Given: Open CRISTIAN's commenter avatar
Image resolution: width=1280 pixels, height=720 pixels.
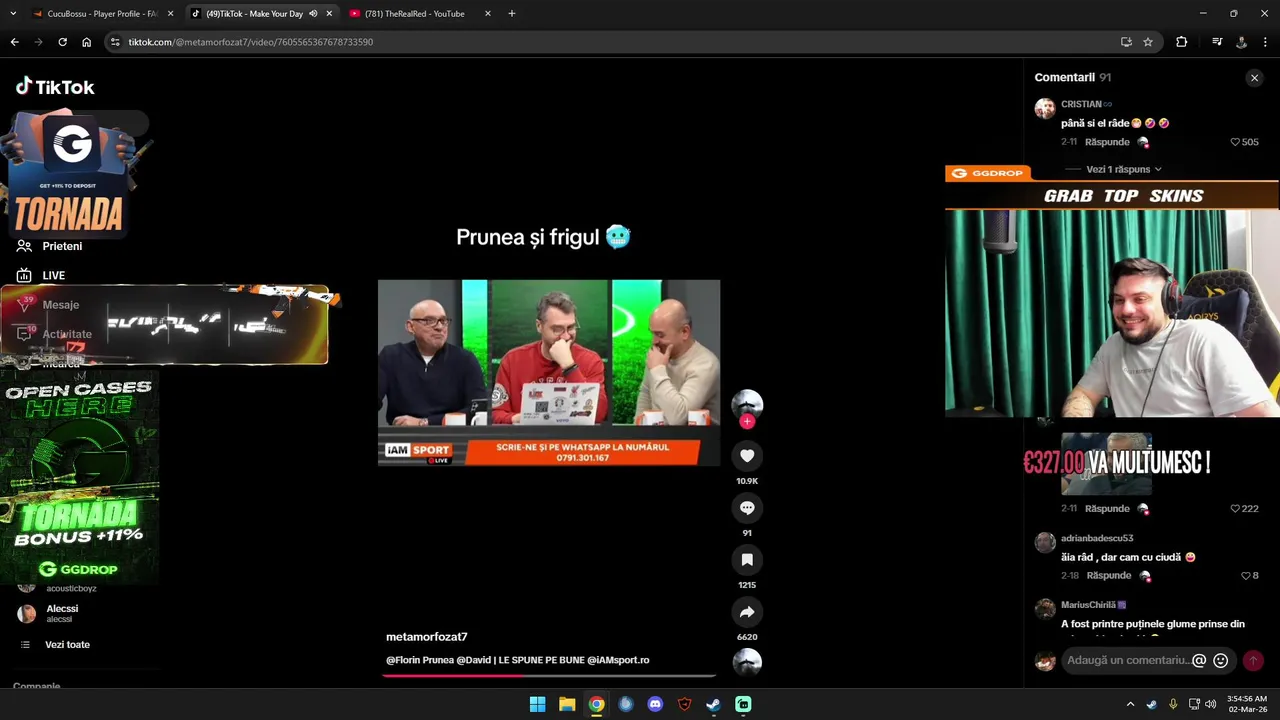Looking at the screenshot, I should click(x=1045, y=109).
